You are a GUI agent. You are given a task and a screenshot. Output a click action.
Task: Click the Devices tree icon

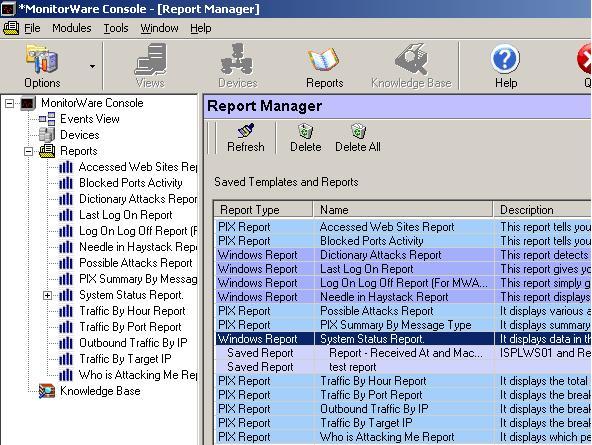(x=47, y=135)
